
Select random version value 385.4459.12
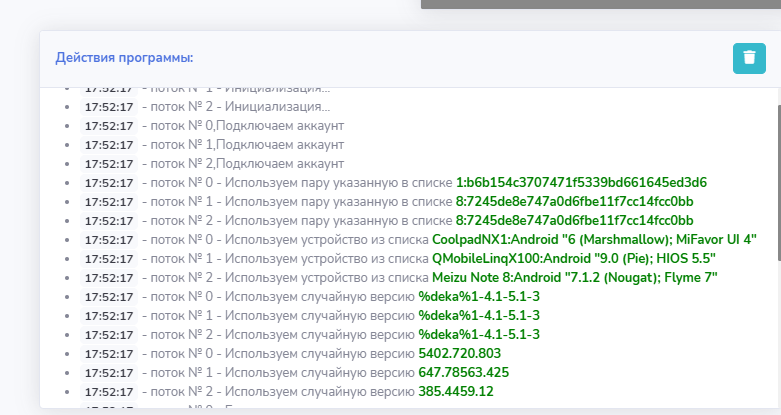click(x=456, y=391)
